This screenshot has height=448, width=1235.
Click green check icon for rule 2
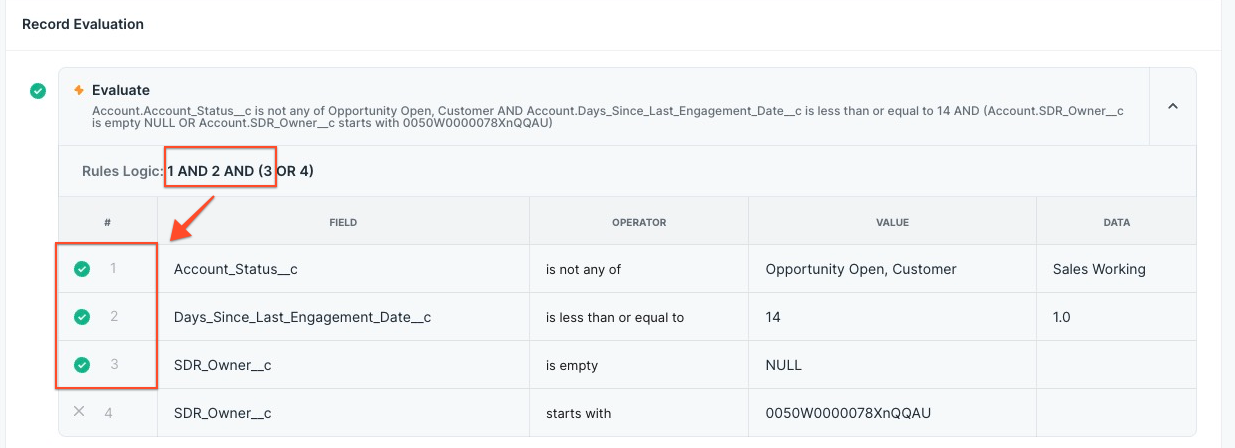click(82, 317)
